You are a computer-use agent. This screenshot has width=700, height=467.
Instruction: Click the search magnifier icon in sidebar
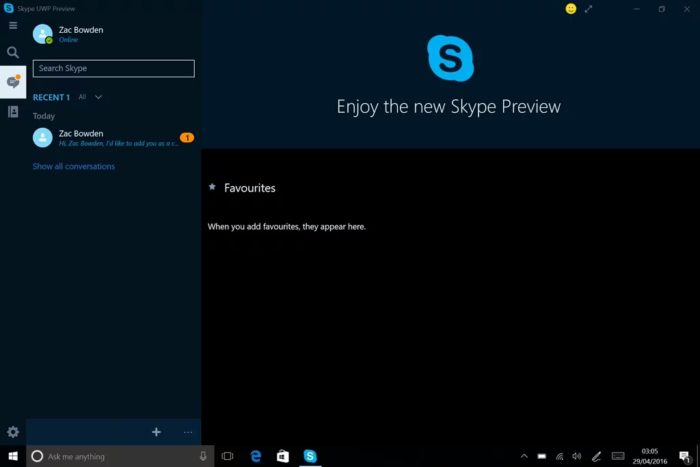click(13, 53)
